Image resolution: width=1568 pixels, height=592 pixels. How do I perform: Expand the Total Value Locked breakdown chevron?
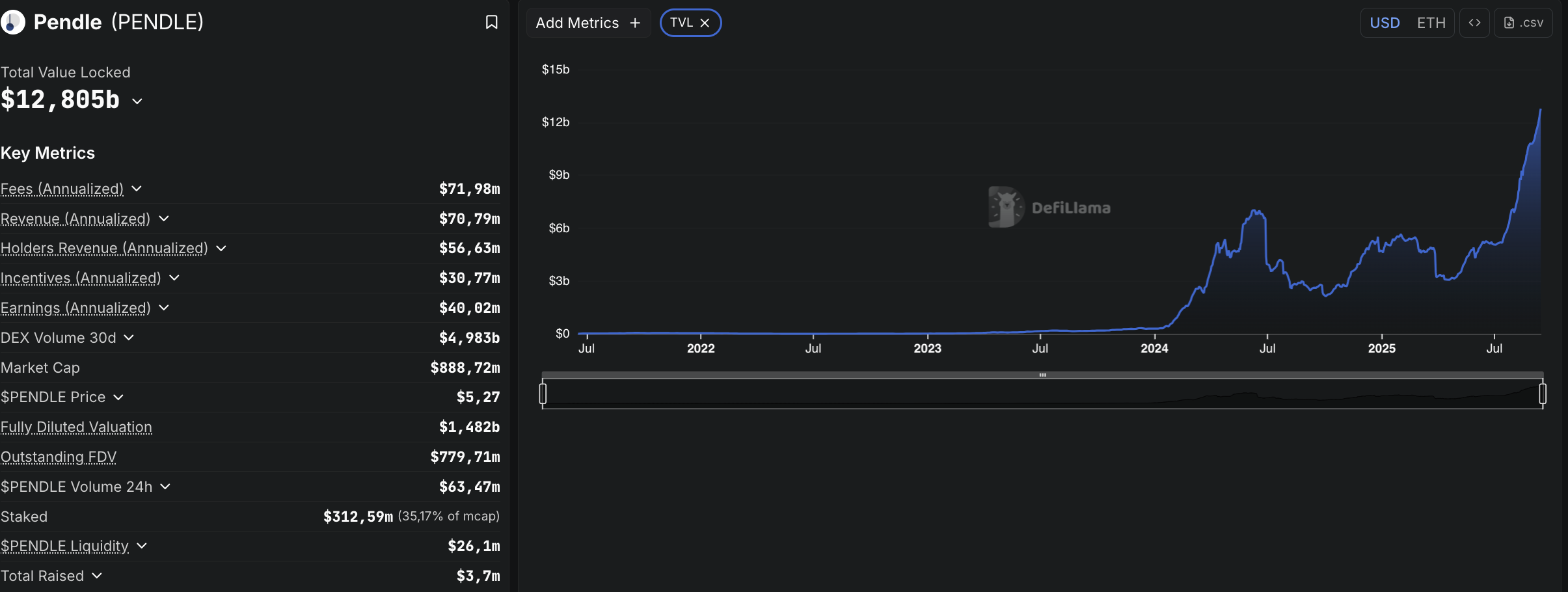pyautogui.click(x=137, y=101)
